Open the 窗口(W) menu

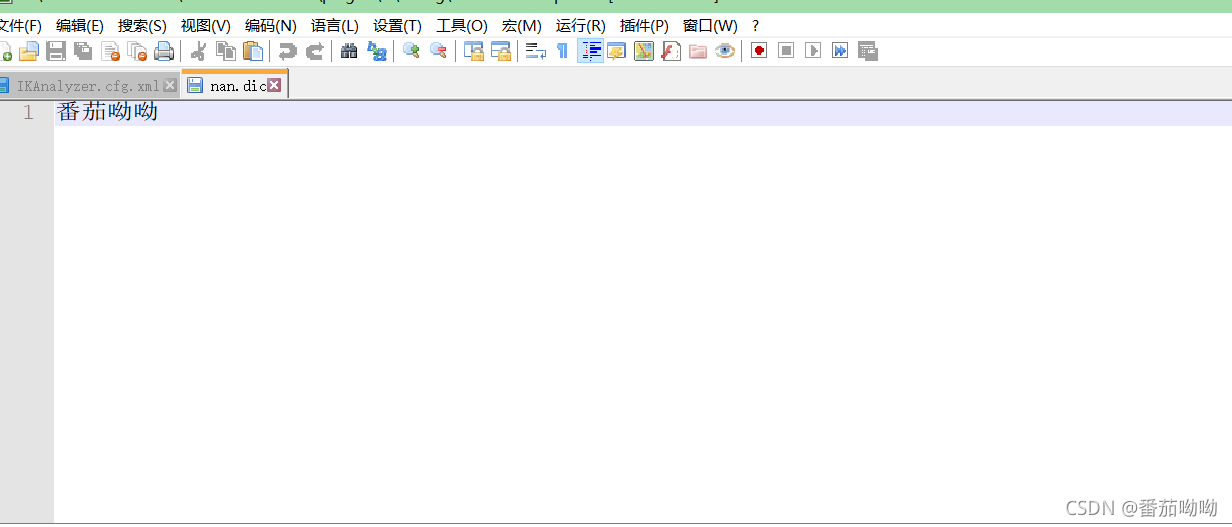click(710, 26)
